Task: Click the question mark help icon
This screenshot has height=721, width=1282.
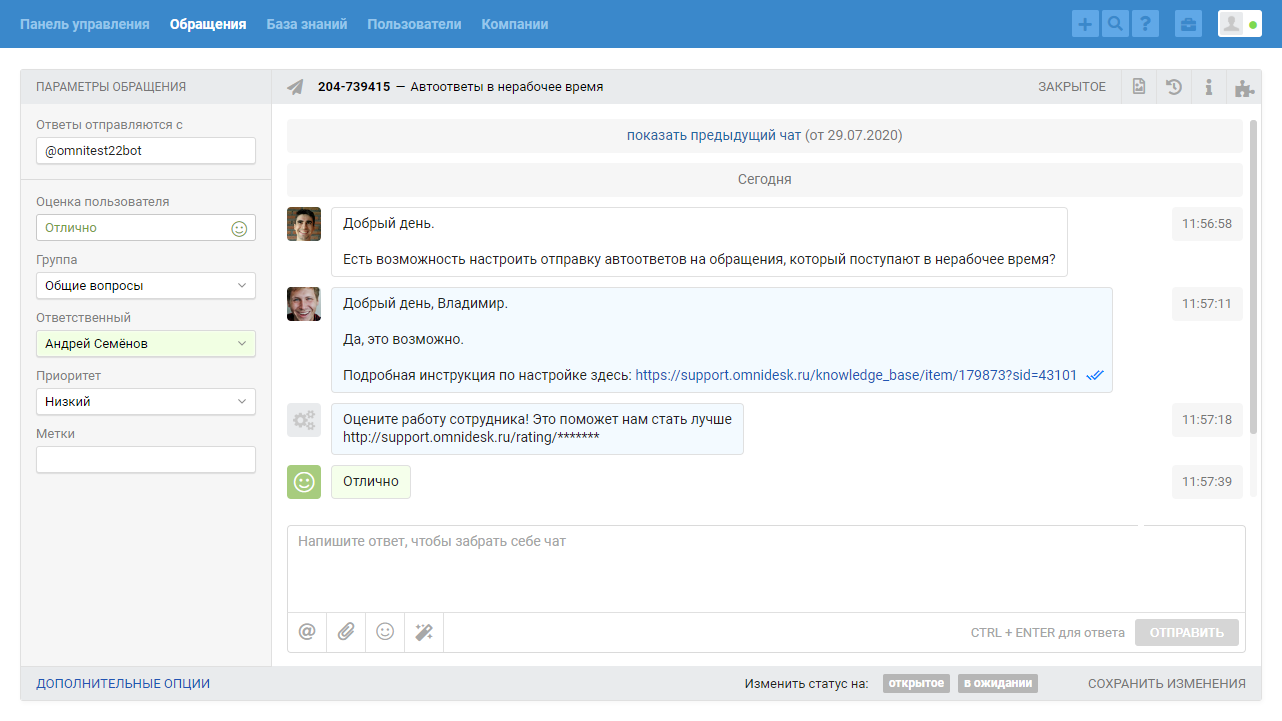Action: [x=1145, y=24]
